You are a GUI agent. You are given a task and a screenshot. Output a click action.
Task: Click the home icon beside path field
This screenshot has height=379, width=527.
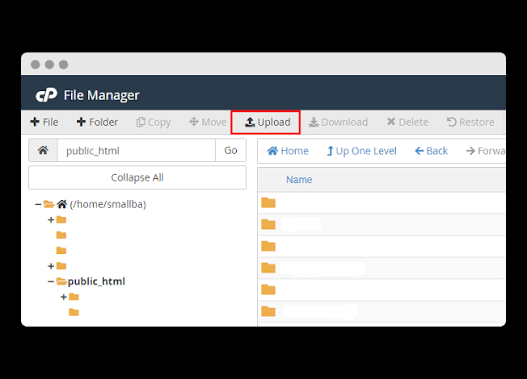[43, 150]
